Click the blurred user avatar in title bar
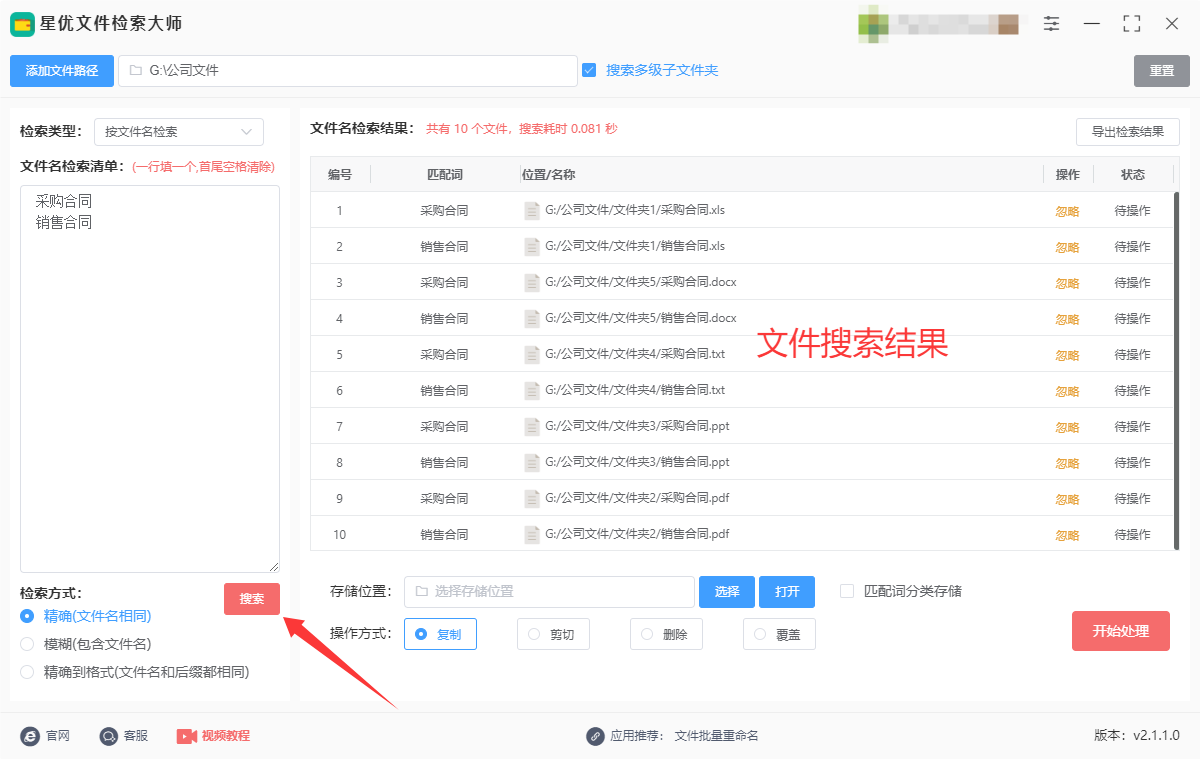The width and height of the screenshot is (1200, 760). pos(873,25)
